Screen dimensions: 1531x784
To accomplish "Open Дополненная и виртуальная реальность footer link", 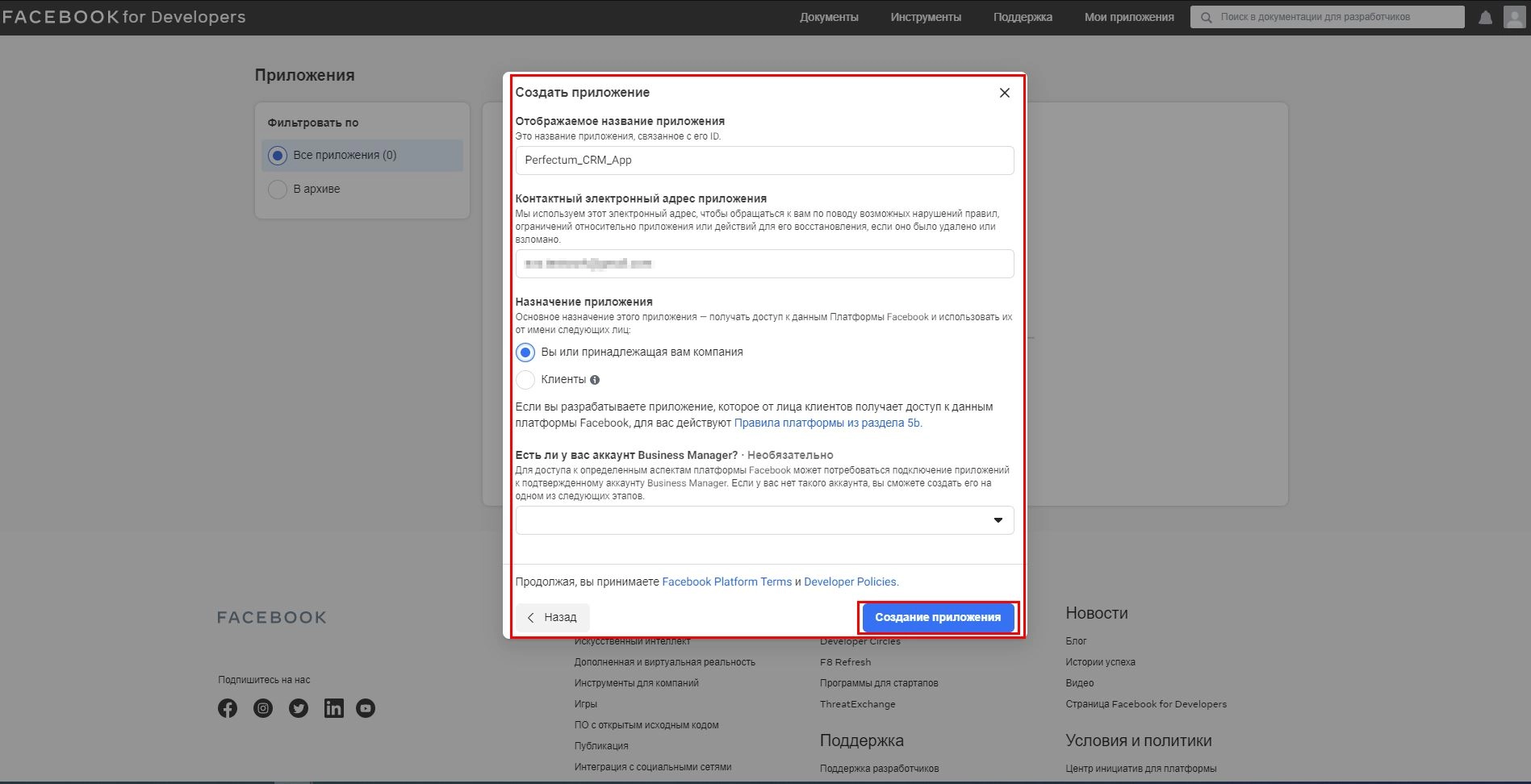I will [665, 662].
